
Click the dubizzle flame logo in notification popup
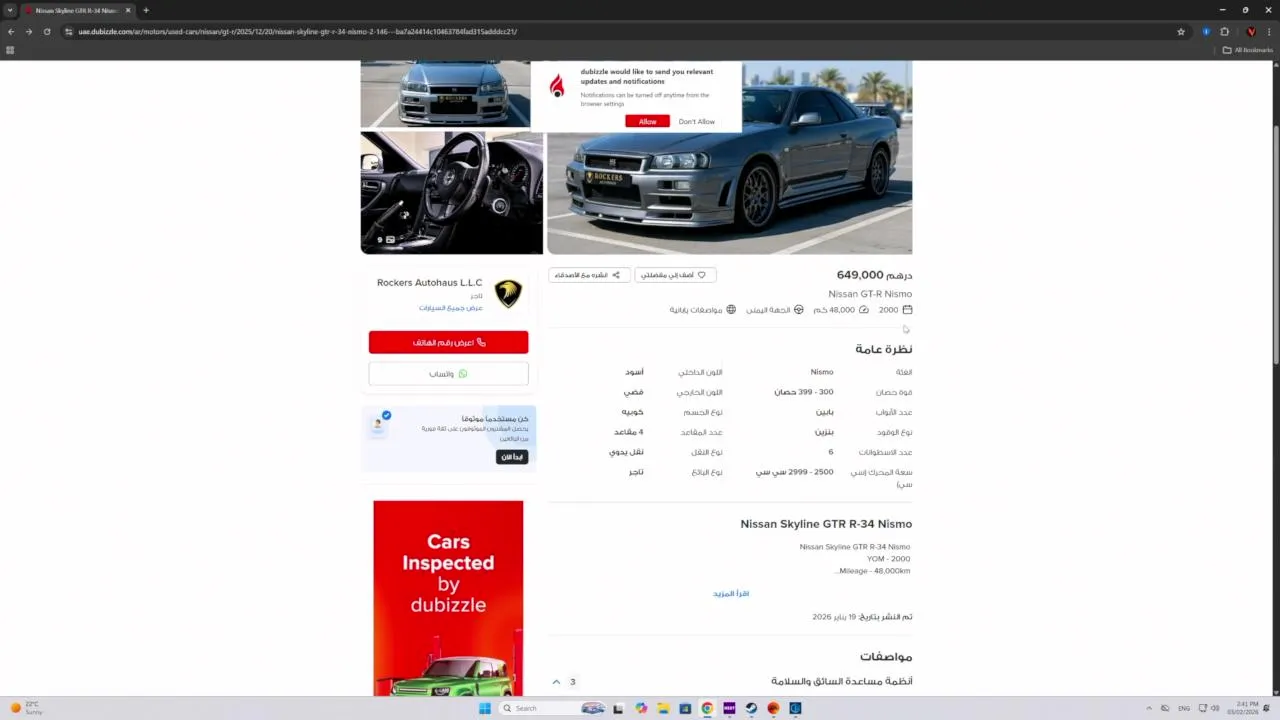coord(557,86)
